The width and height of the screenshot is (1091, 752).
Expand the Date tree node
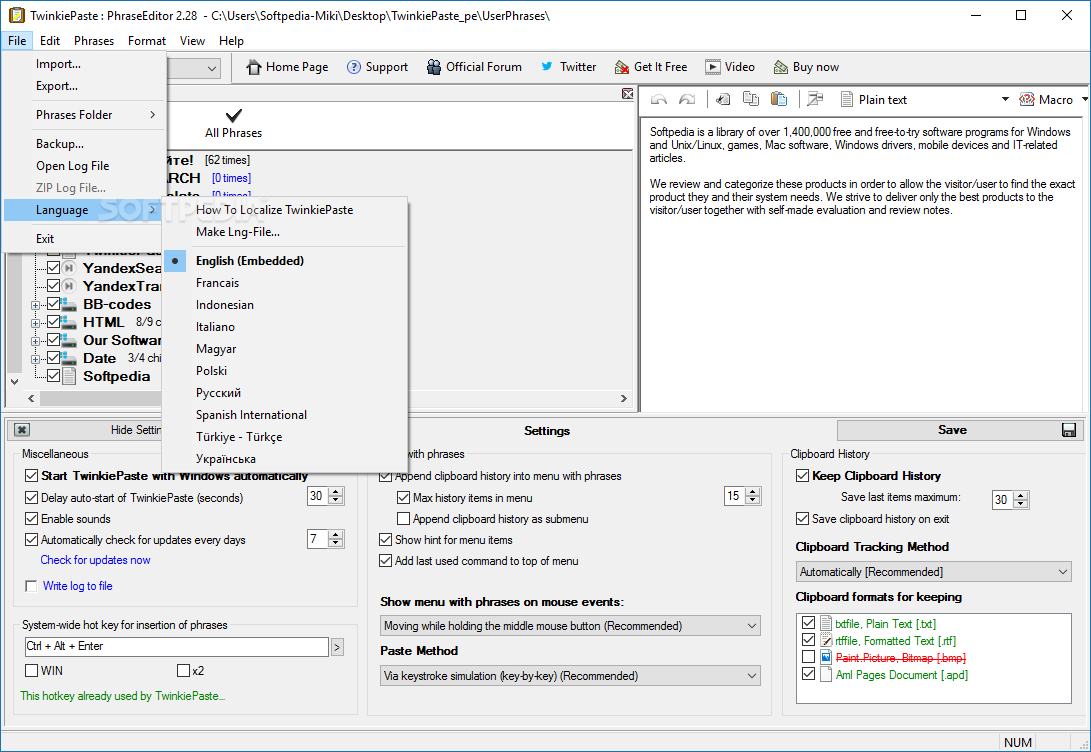coord(35,359)
